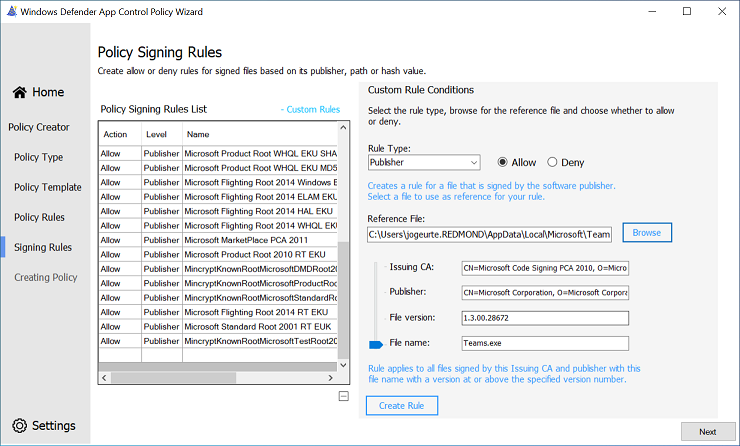Click the Home icon in sidebar
This screenshot has width=740, height=446.
click(20, 92)
